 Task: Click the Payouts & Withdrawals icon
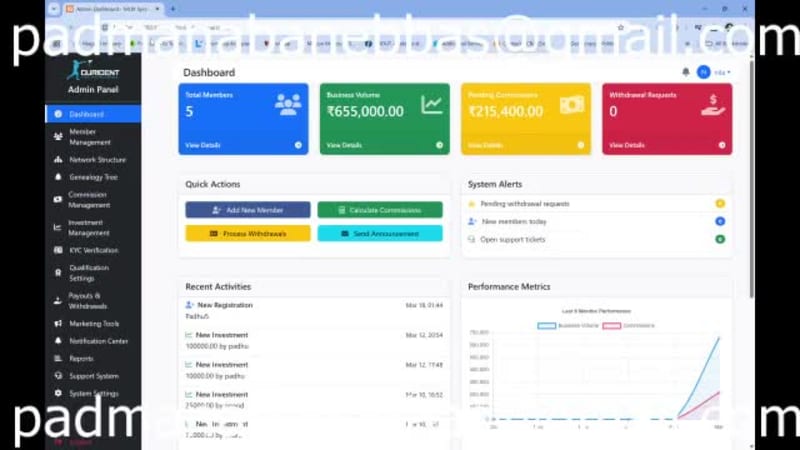point(58,301)
